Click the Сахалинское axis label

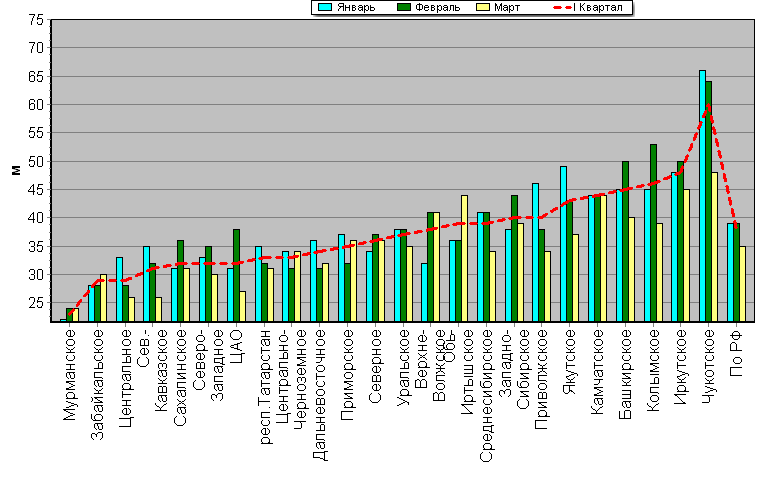click(x=180, y=378)
